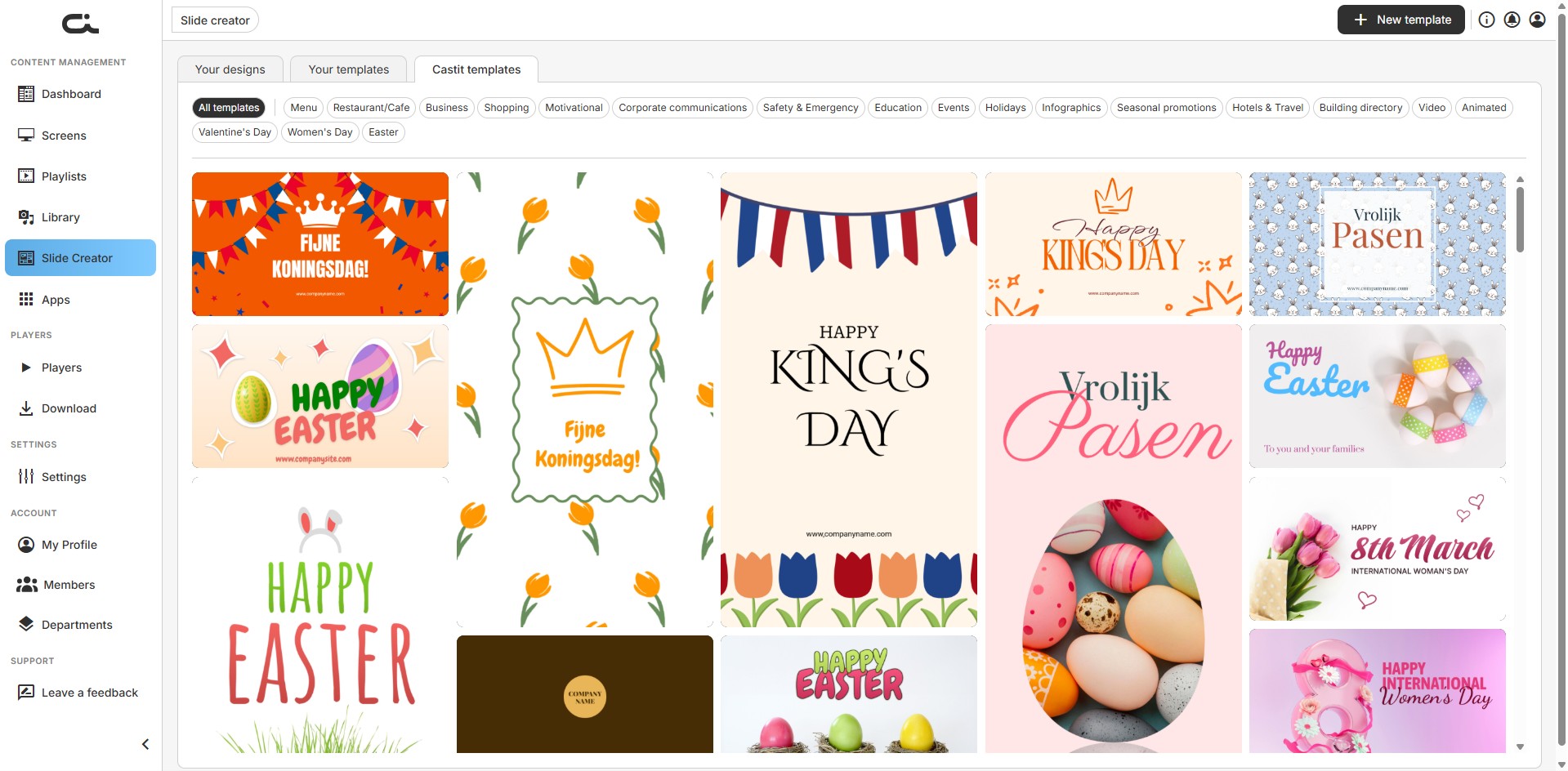Open the pink Vrolijk Pasen egg template
The image size is (1568, 771).
click(1114, 538)
